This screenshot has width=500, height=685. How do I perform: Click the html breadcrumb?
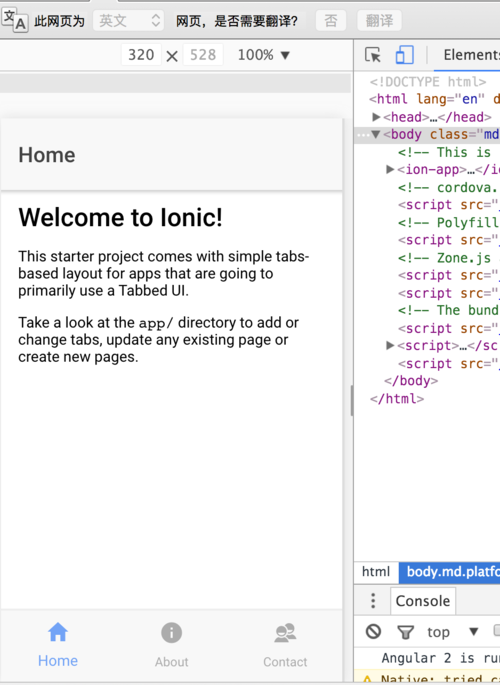point(376,571)
